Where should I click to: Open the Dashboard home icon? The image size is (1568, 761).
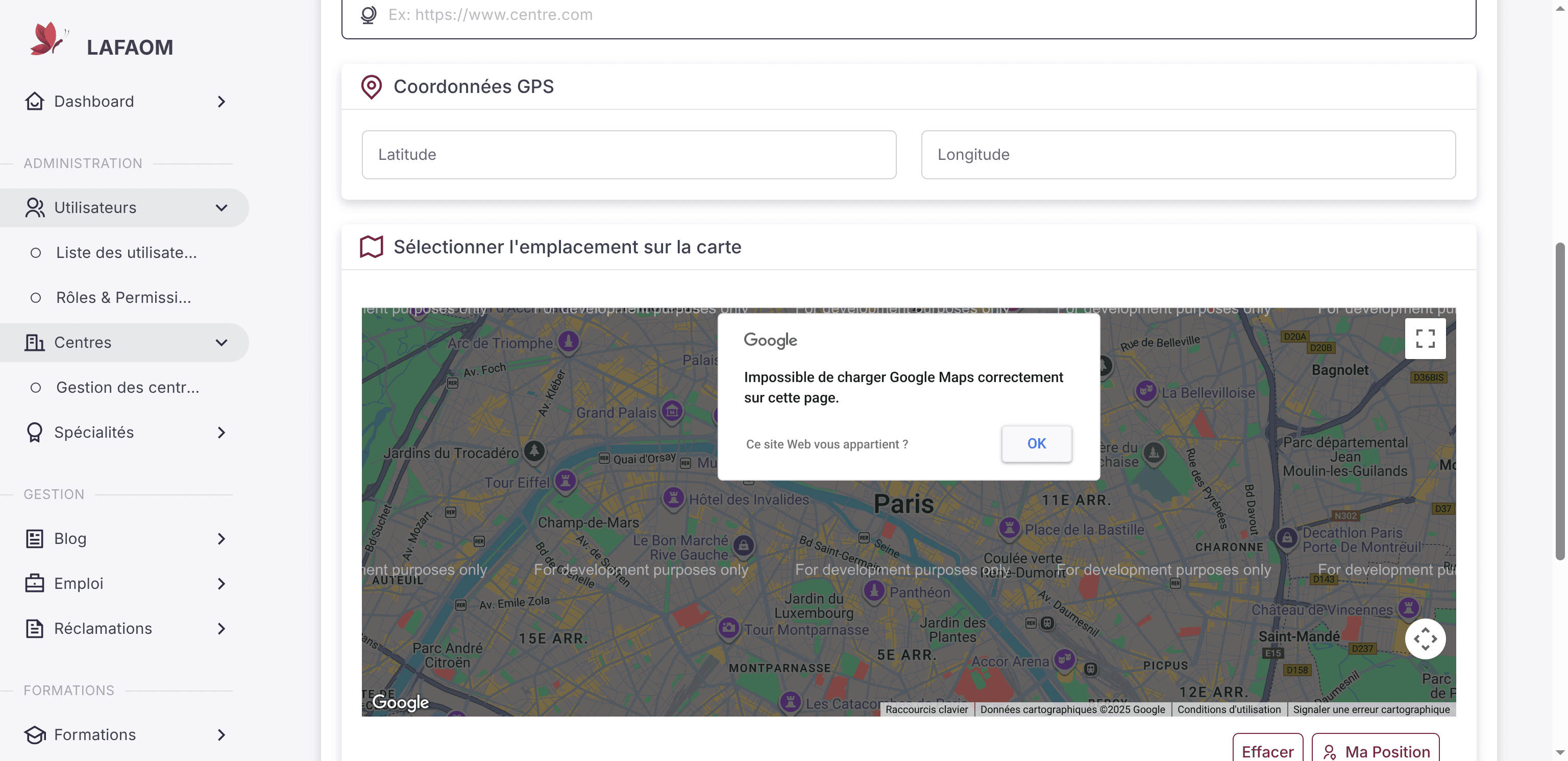point(35,101)
